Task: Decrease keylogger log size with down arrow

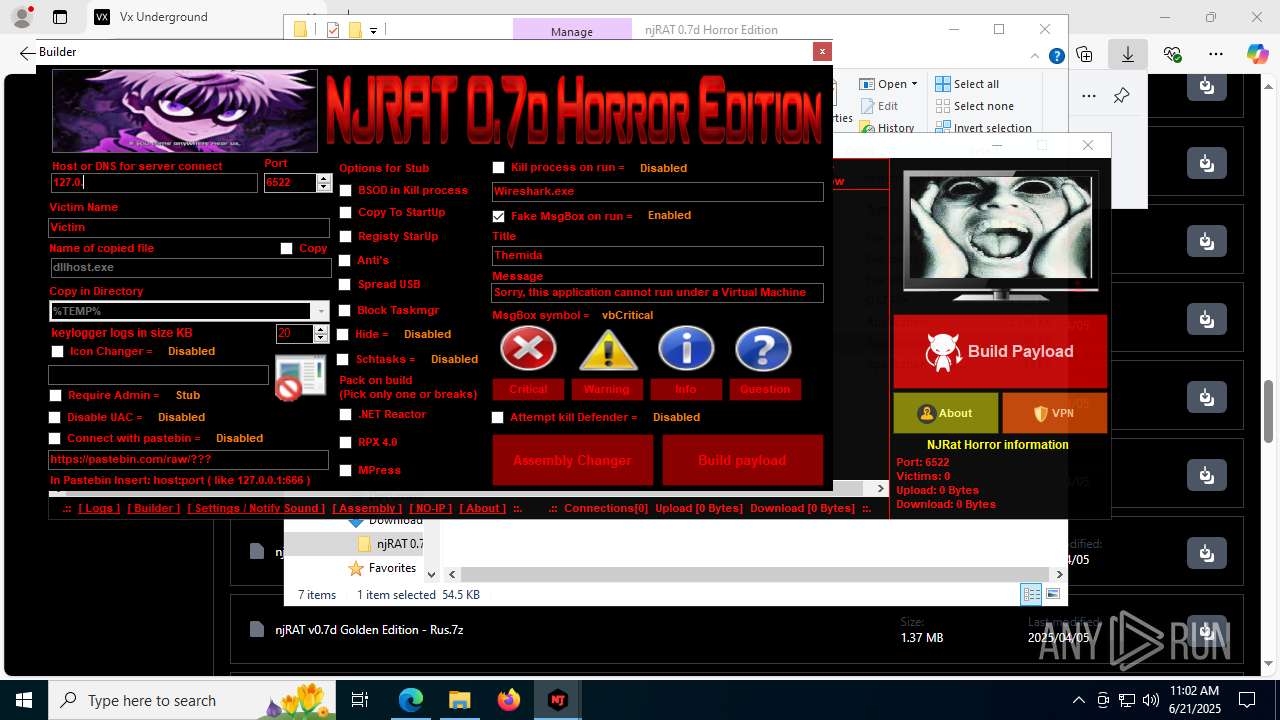Action: (x=321, y=338)
